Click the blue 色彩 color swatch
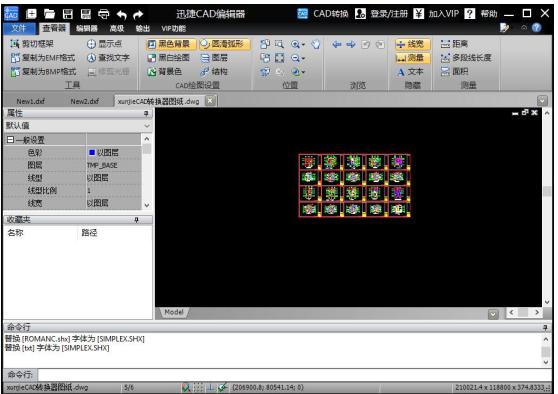558x394 pixels. pyautogui.click(x=92, y=153)
